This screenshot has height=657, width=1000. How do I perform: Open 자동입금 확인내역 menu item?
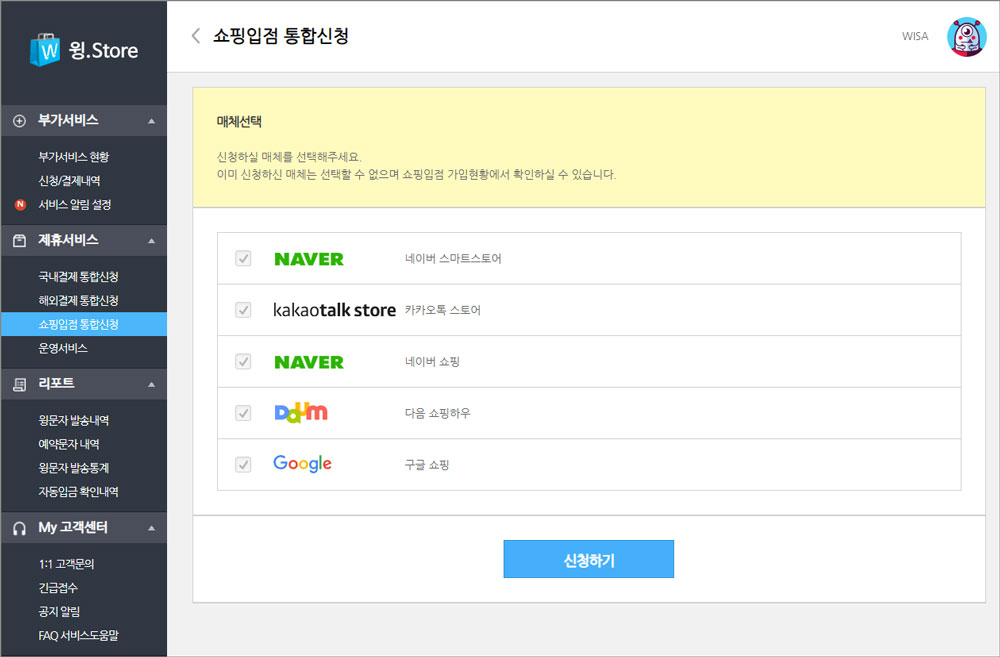[x=78, y=492]
